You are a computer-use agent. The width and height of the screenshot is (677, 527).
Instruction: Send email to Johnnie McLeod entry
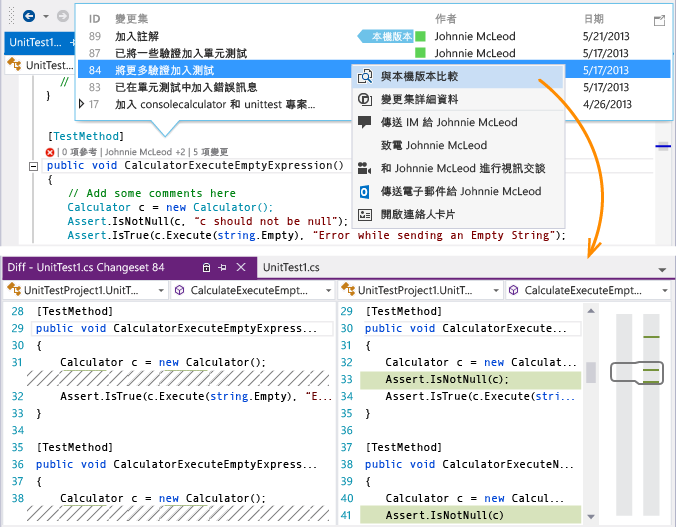(459, 191)
